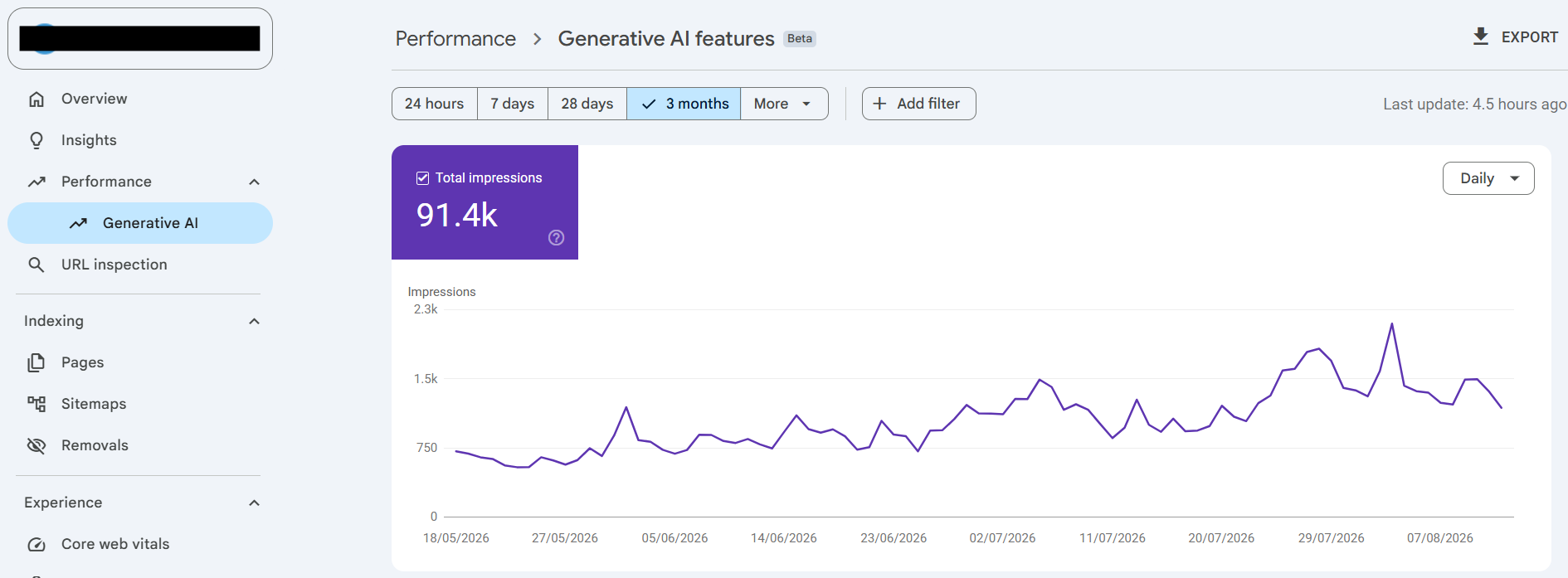Click the Add filter button
The height and width of the screenshot is (578, 1568).
pos(918,104)
